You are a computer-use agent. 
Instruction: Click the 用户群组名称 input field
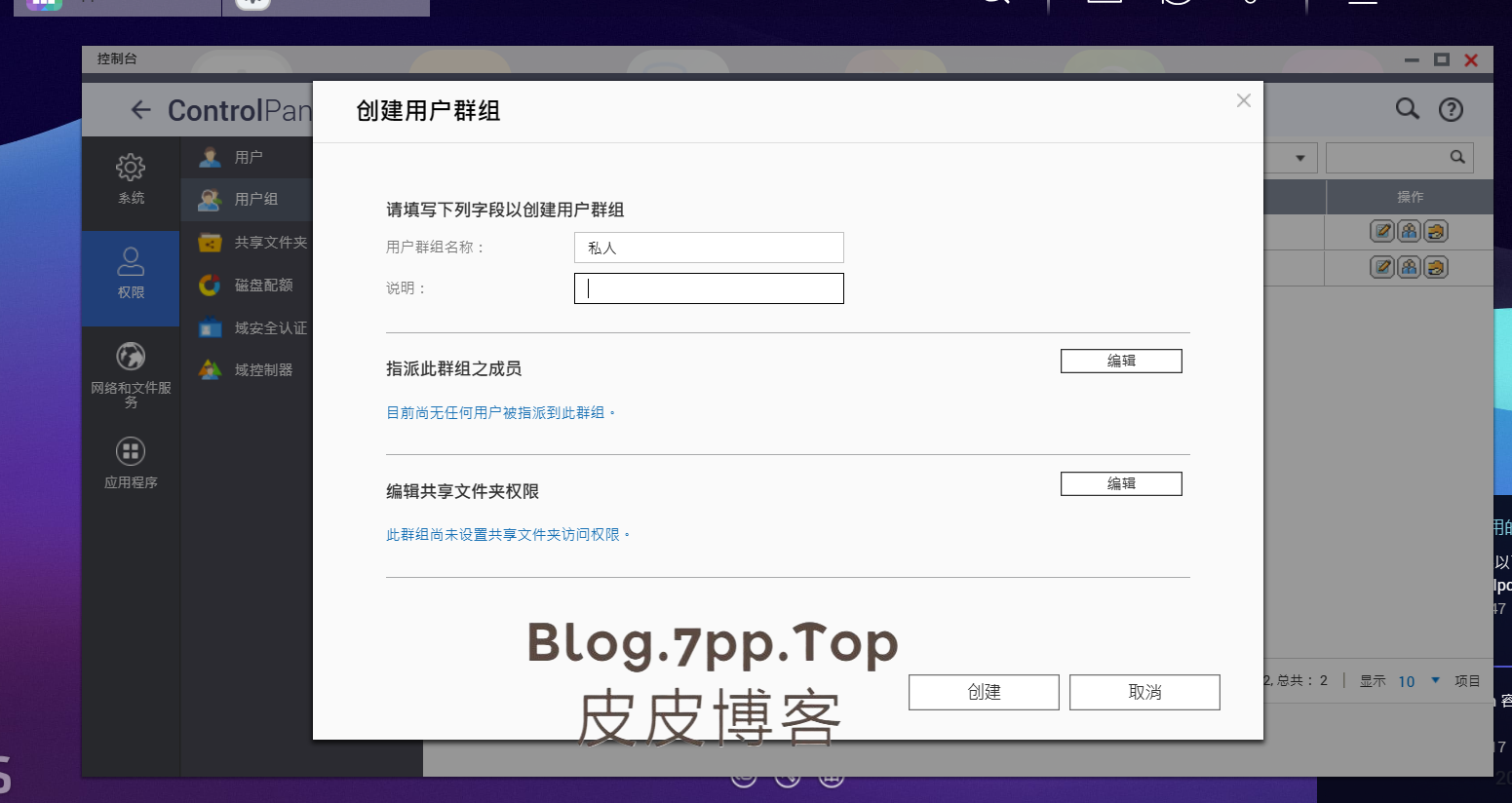[709, 248]
